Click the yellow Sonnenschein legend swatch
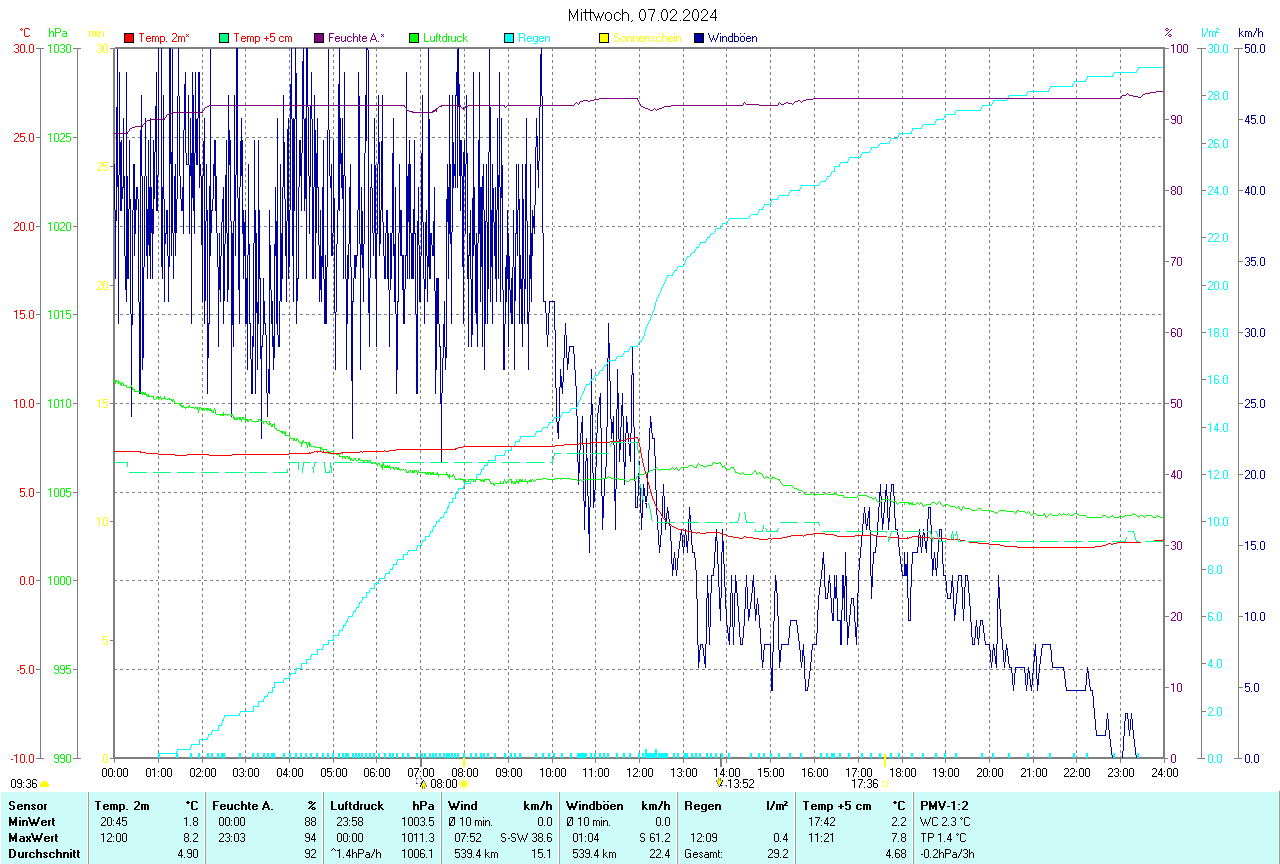 (603, 38)
